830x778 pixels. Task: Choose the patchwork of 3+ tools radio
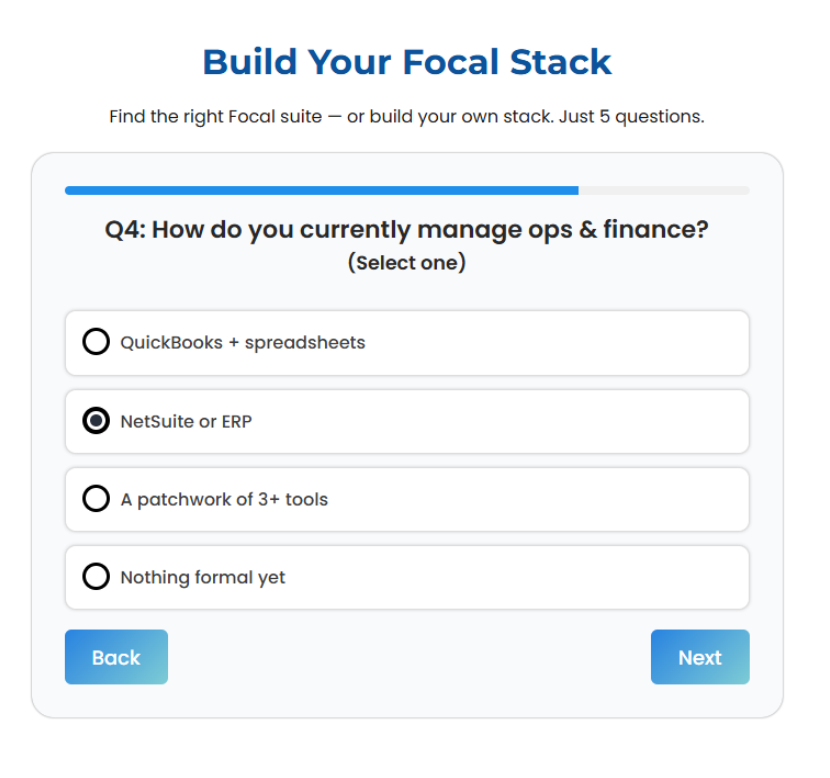pyautogui.click(x=96, y=499)
